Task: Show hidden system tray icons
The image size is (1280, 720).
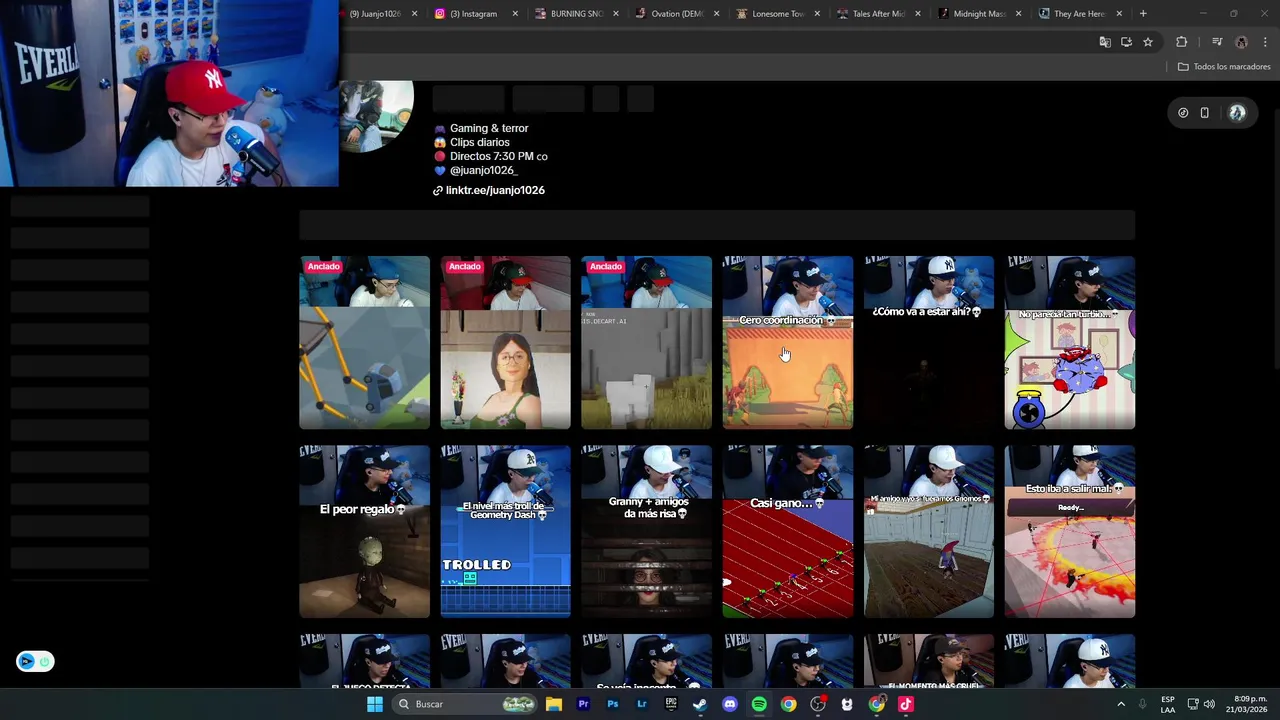Action: click(1121, 704)
